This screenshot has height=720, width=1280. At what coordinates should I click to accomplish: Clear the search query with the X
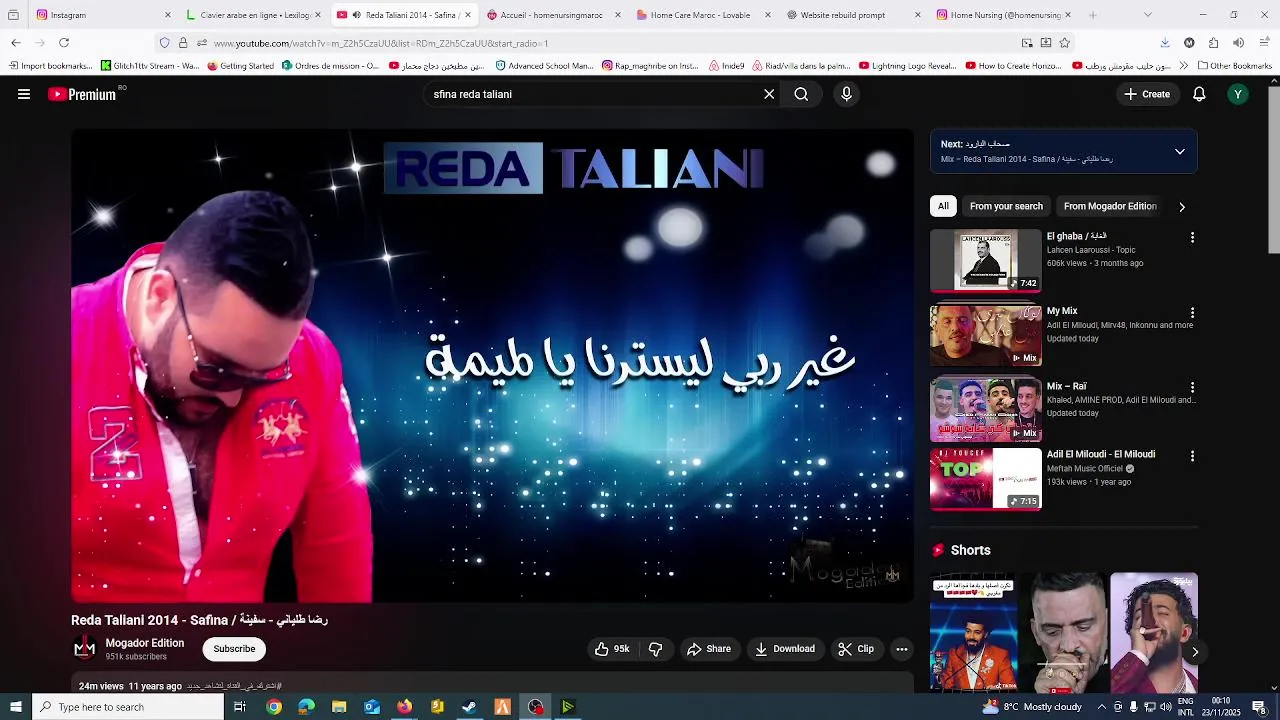(x=769, y=94)
